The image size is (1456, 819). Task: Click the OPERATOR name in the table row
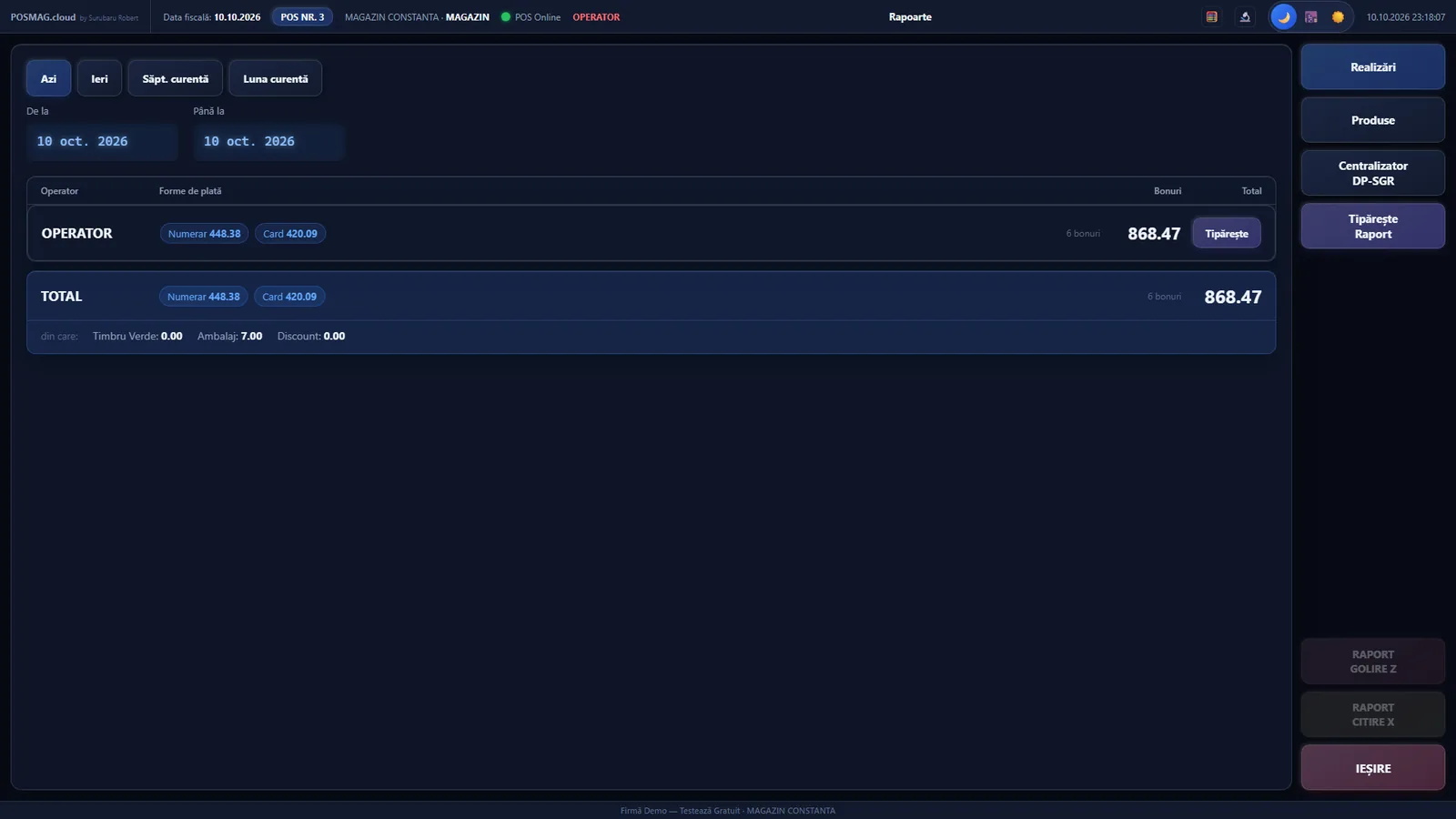pos(77,234)
